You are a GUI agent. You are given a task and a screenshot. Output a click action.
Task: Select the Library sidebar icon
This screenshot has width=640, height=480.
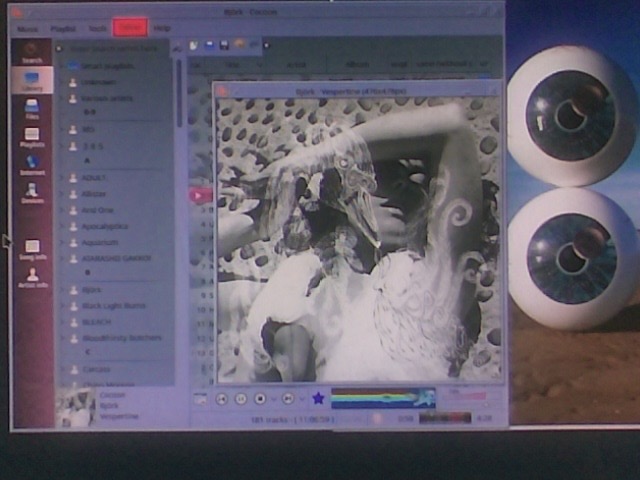click(32, 81)
